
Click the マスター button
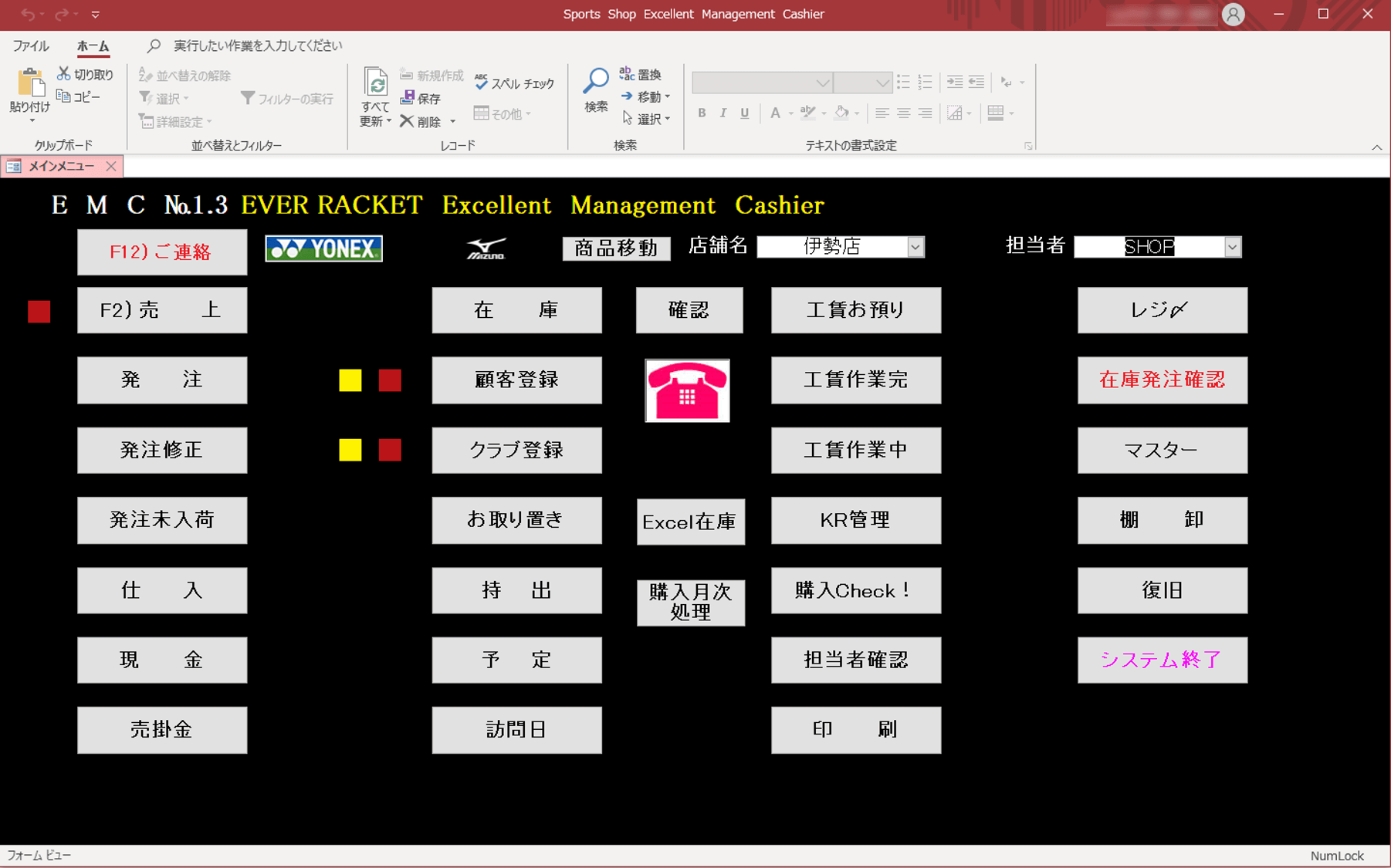(x=1162, y=450)
